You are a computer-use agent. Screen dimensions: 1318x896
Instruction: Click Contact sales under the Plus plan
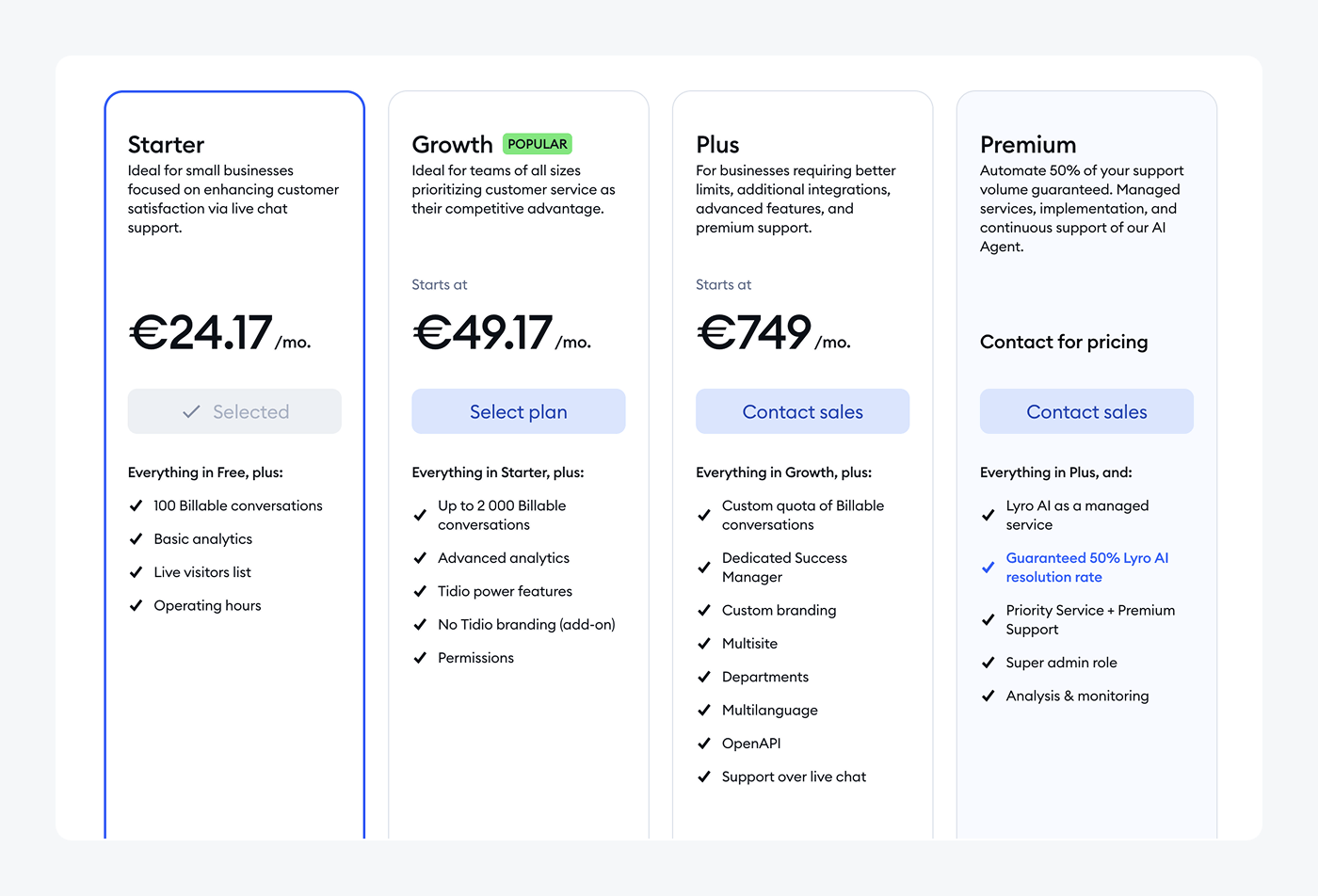pos(802,411)
